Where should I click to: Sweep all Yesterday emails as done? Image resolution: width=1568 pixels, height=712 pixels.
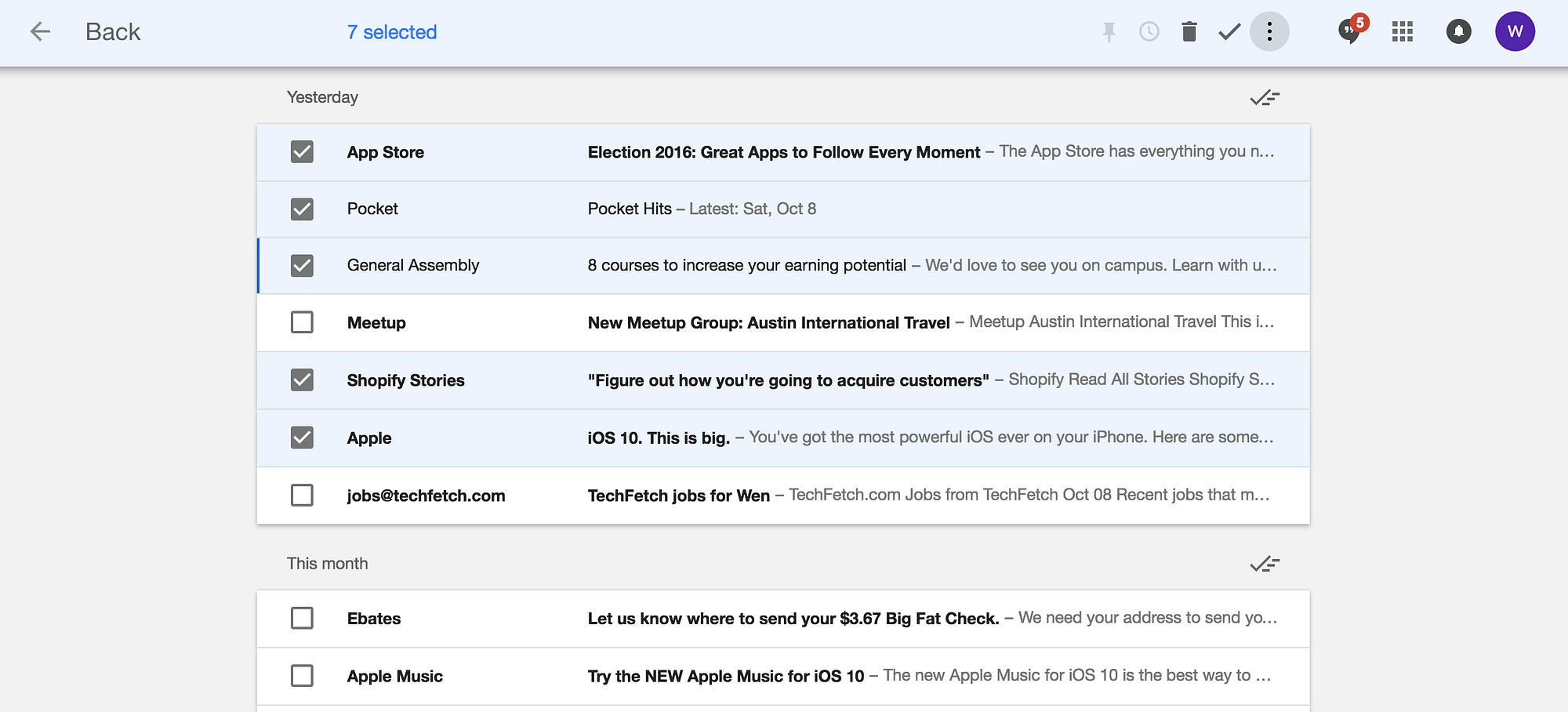(x=1265, y=98)
